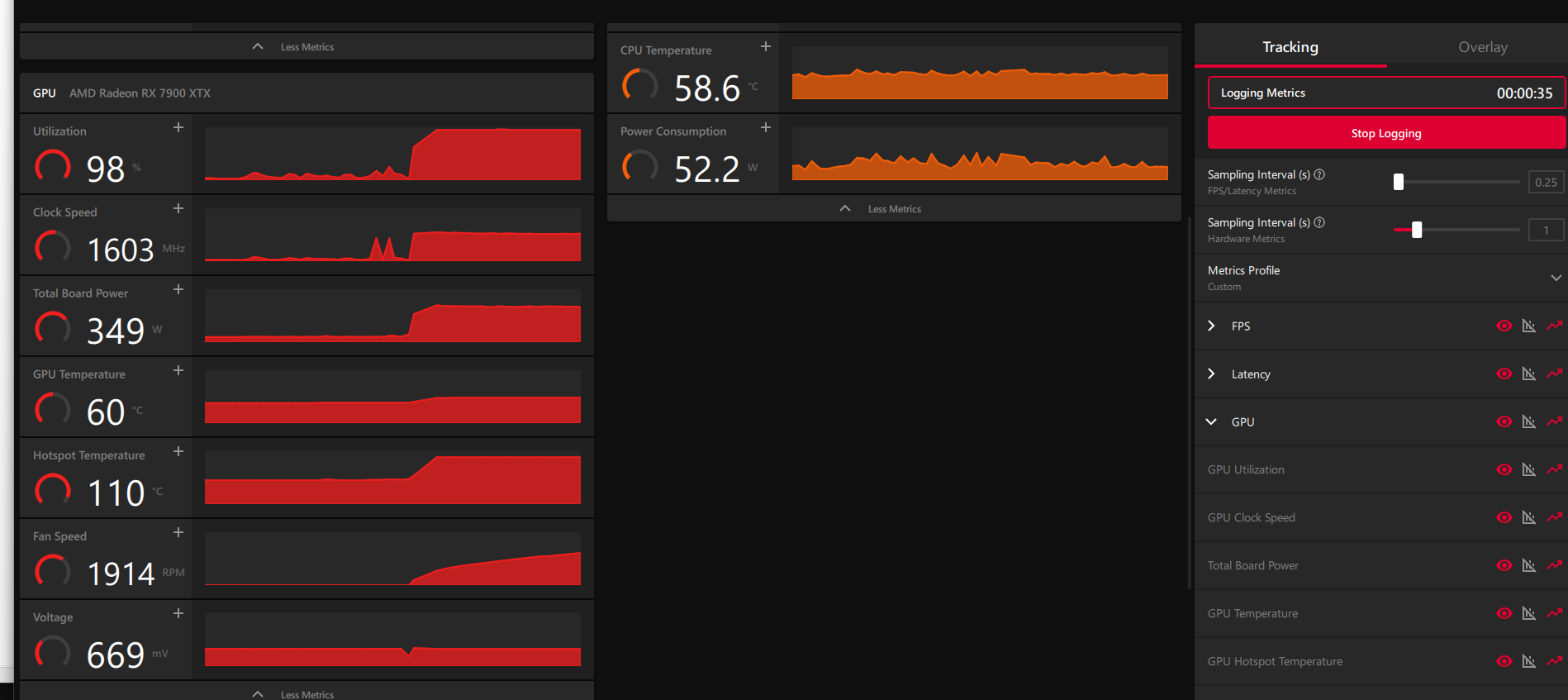Toggle the trend line icon in Latency row

click(1555, 374)
